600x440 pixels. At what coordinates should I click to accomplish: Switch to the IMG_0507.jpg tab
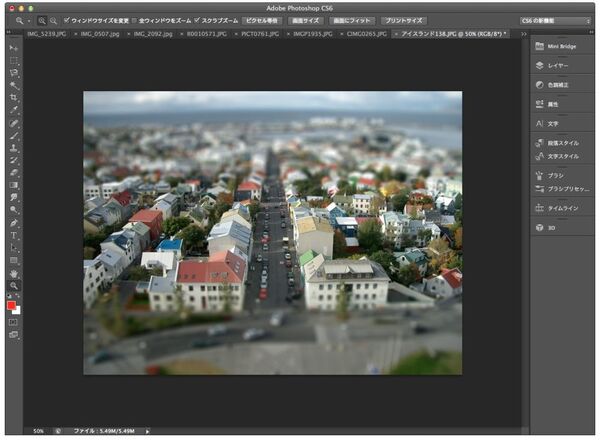point(100,34)
